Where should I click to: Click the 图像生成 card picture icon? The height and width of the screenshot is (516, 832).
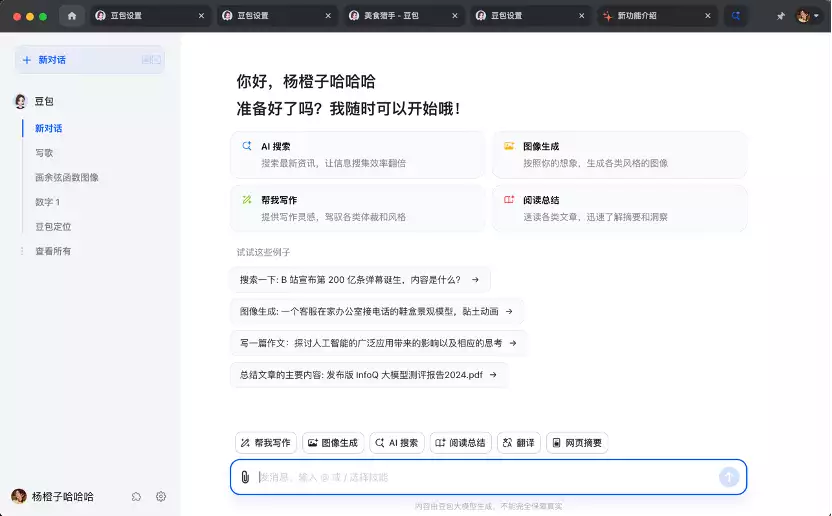point(509,146)
